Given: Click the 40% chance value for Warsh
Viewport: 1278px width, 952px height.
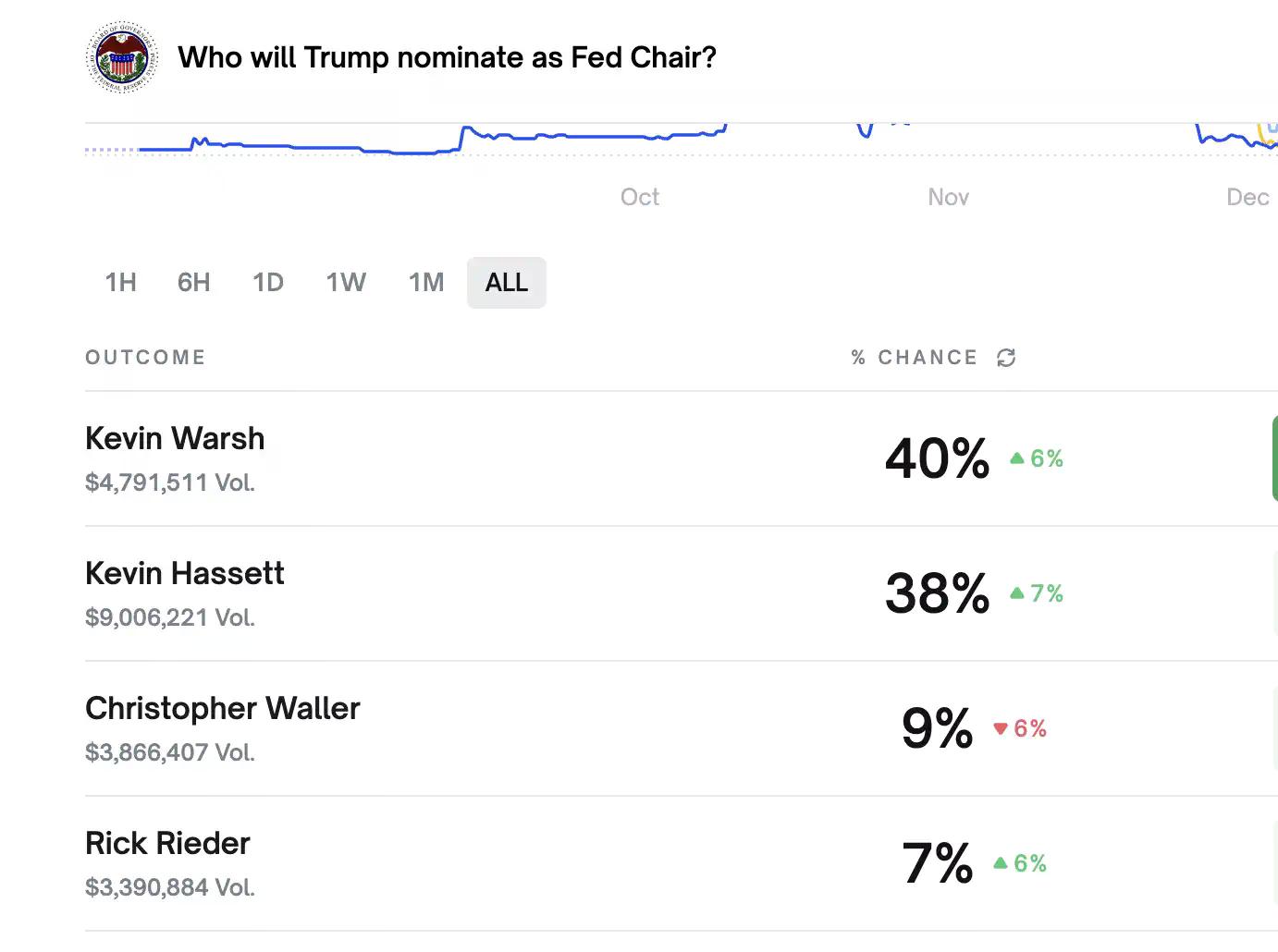Looking at the screenshot, I should (x=936, y=458).
